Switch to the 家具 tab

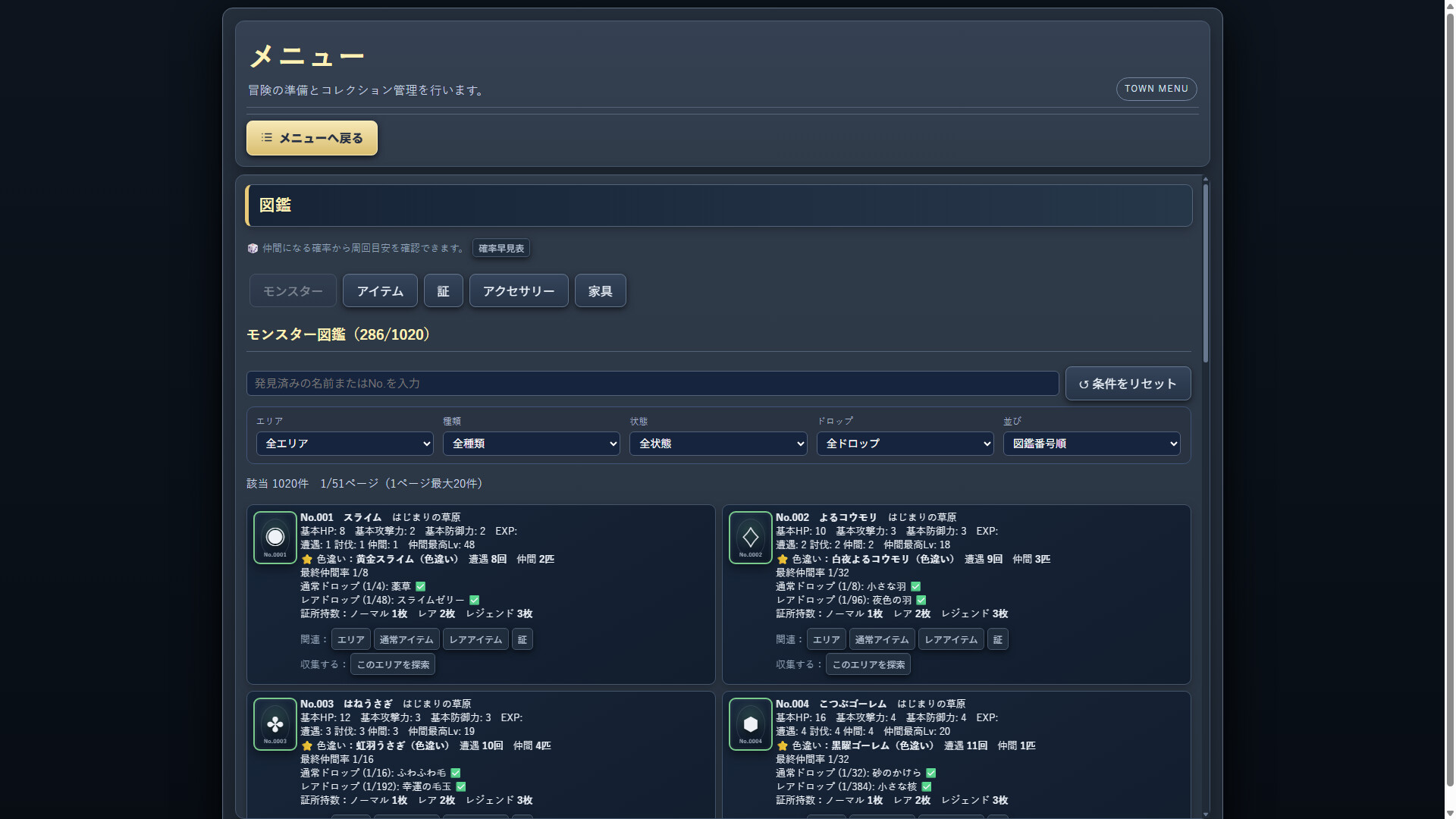tap(601, 290)
